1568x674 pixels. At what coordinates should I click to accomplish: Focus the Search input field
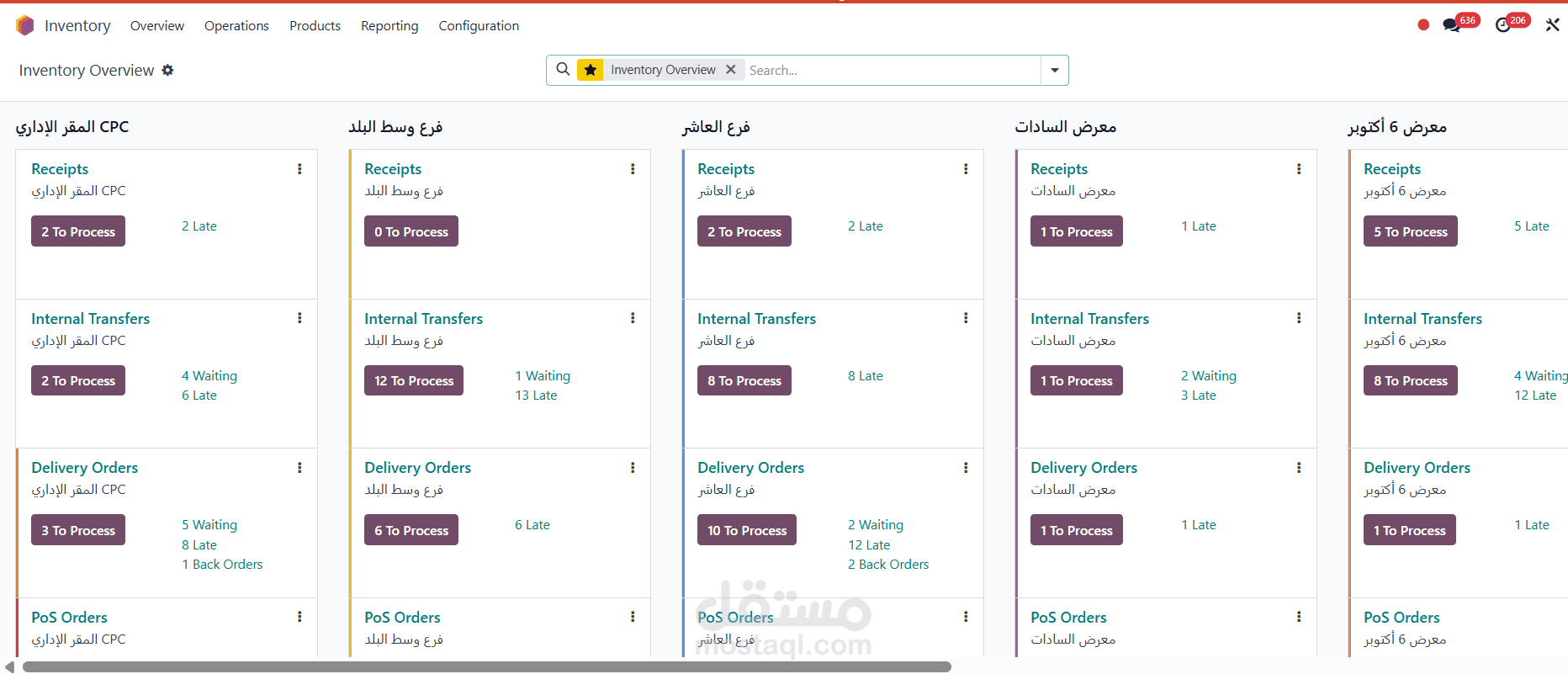coord(893,70)
